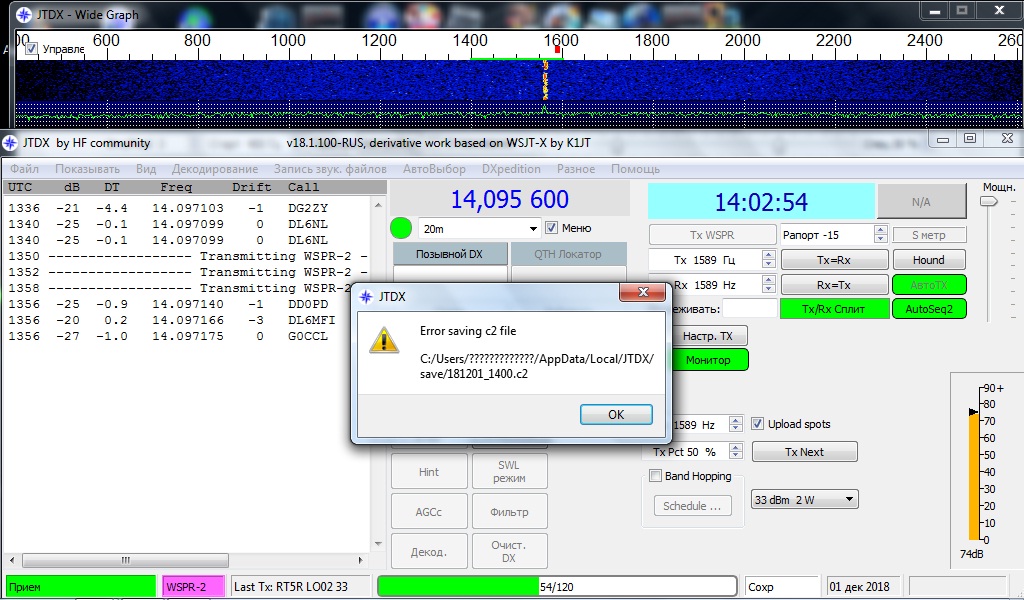This screenshot has width=1024, height=600.
Task: Click the Монитор green button
Action: coord(707,360)
